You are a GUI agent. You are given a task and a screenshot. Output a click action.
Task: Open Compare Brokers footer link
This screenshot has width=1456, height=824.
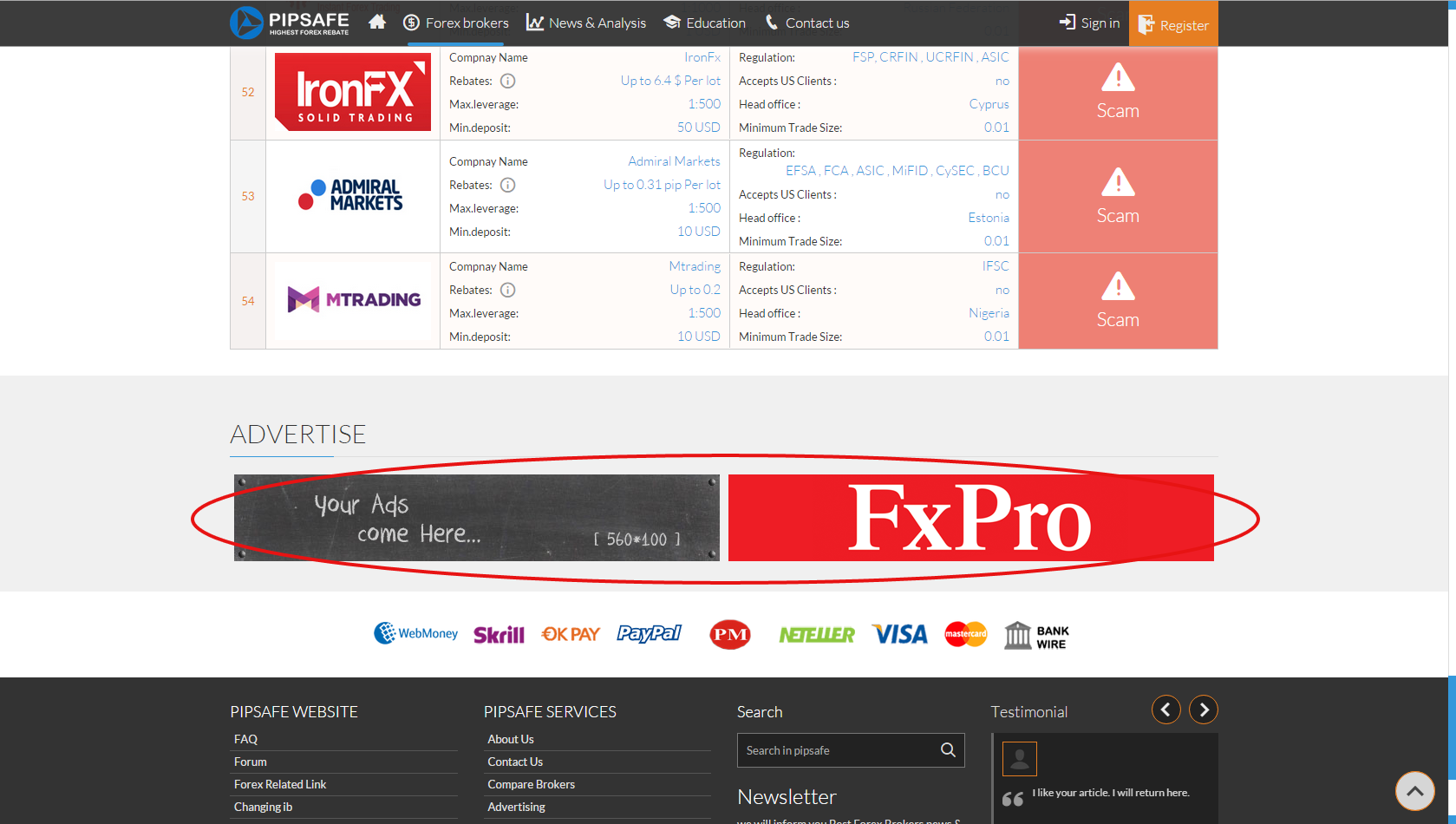tap(531, 784)
